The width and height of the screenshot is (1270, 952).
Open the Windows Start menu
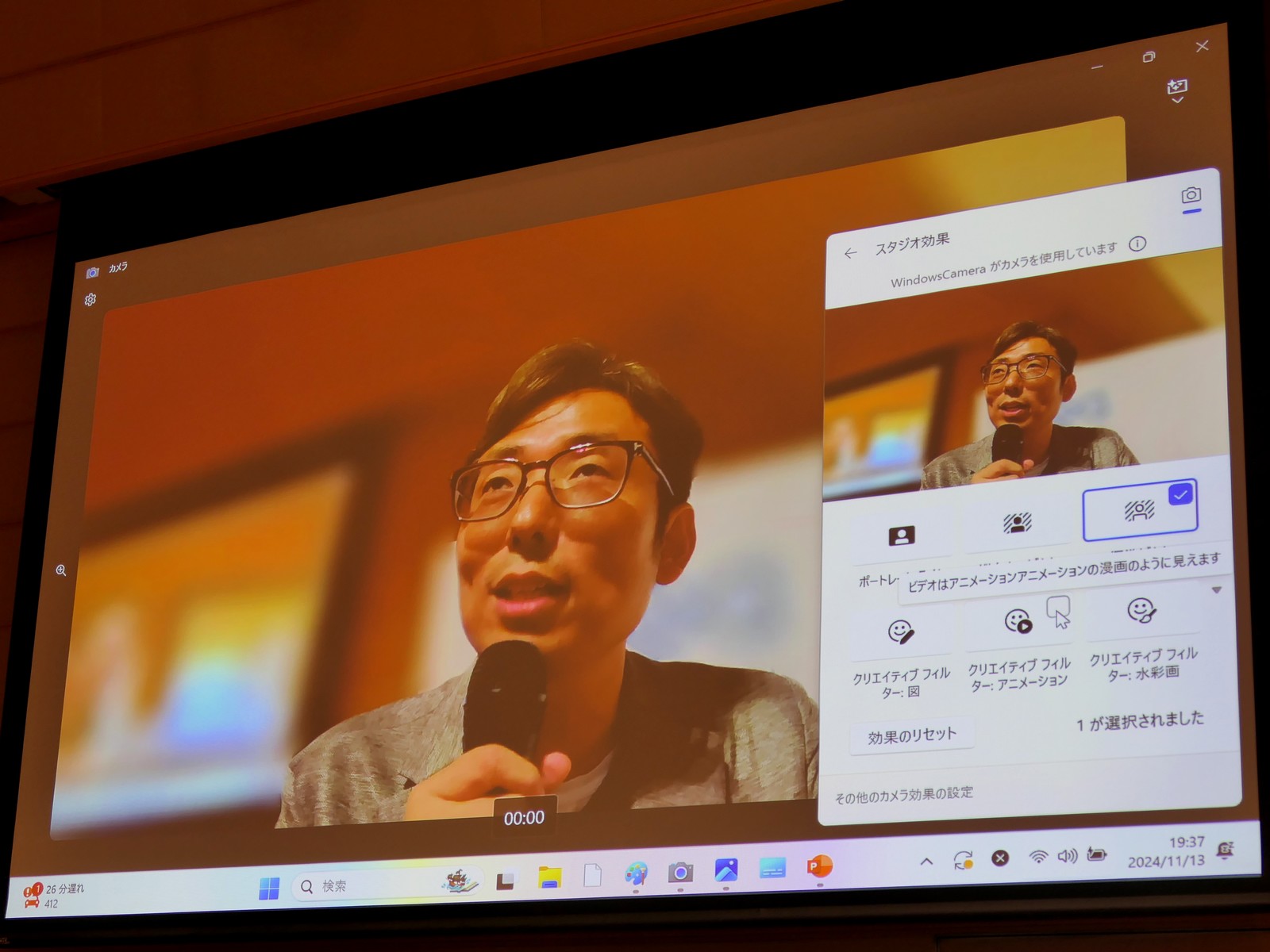click(269, 887)
